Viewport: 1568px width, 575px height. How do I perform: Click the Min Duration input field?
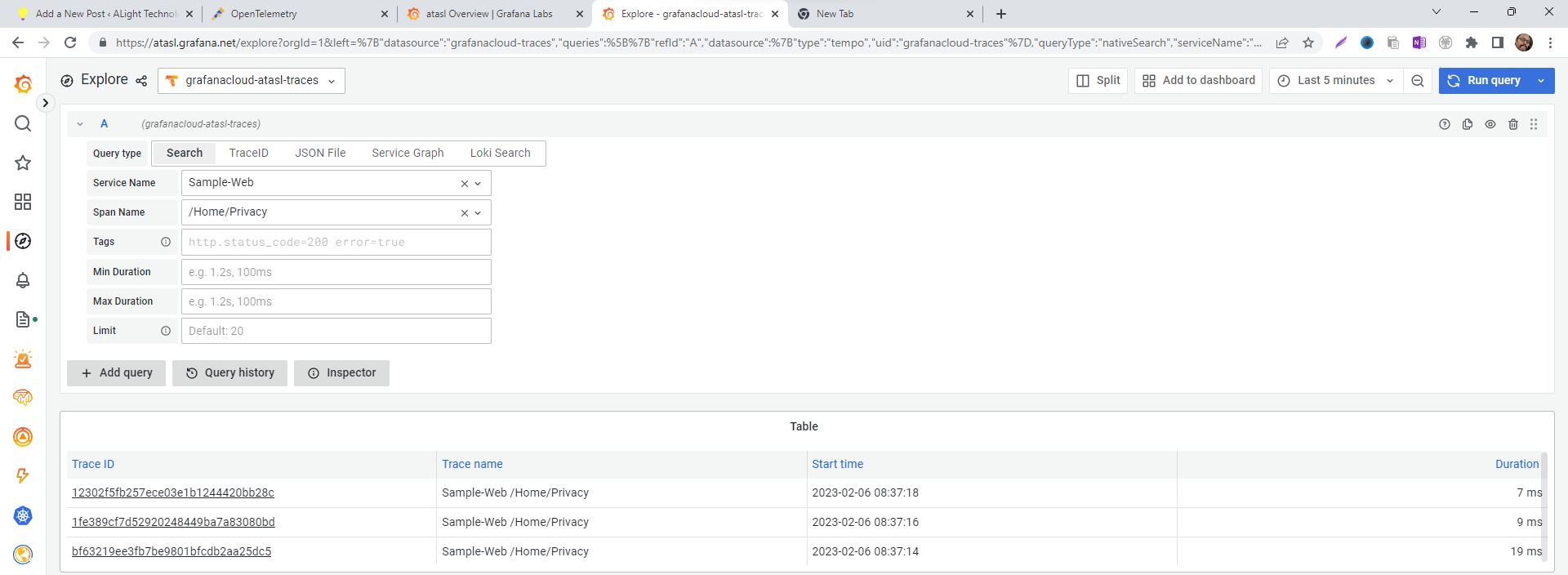(x=336, y=272)
